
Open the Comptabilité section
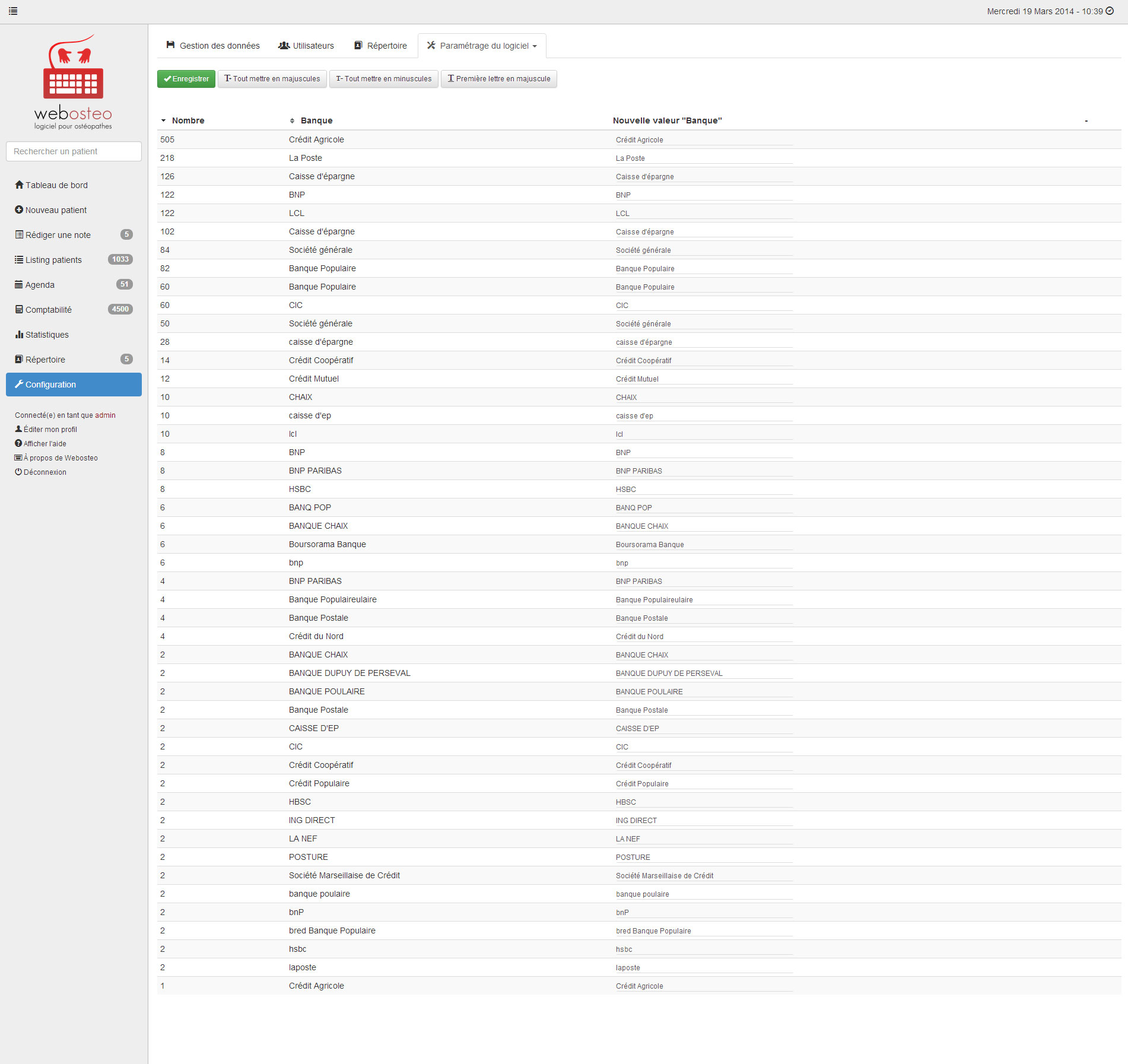pos(74,310)
